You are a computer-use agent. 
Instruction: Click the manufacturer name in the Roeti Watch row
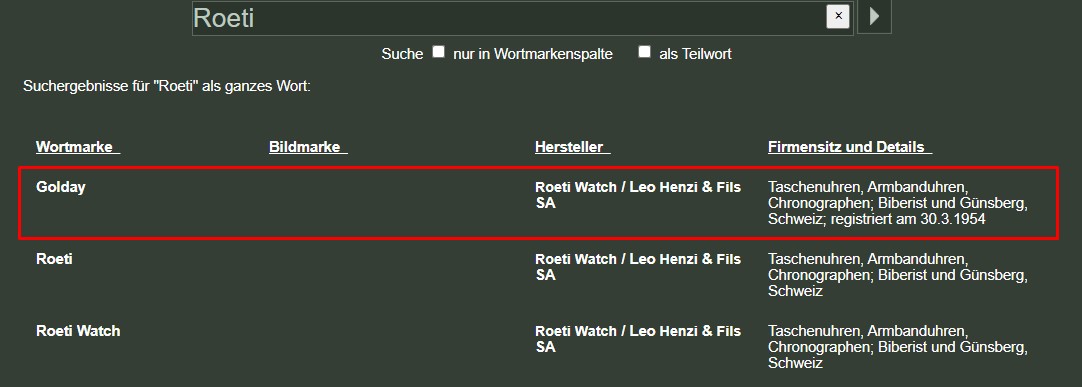coord(638,339)
